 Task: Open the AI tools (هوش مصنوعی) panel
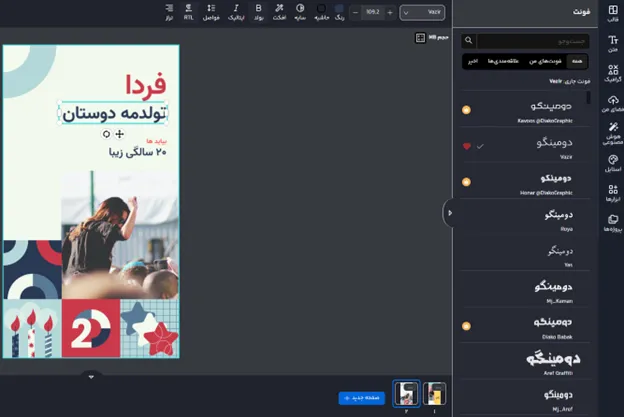click(x=612, y=134)
